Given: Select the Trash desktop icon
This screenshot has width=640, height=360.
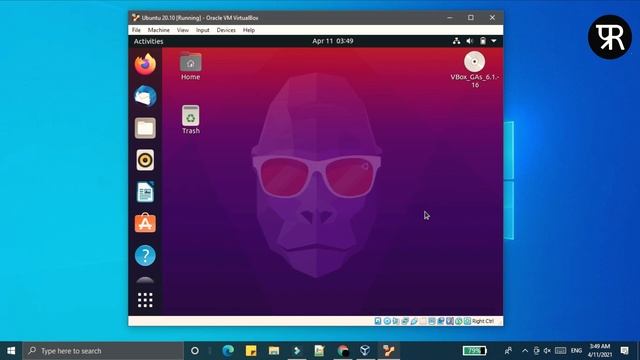Looking at the screenshot, I should point(191,120).
